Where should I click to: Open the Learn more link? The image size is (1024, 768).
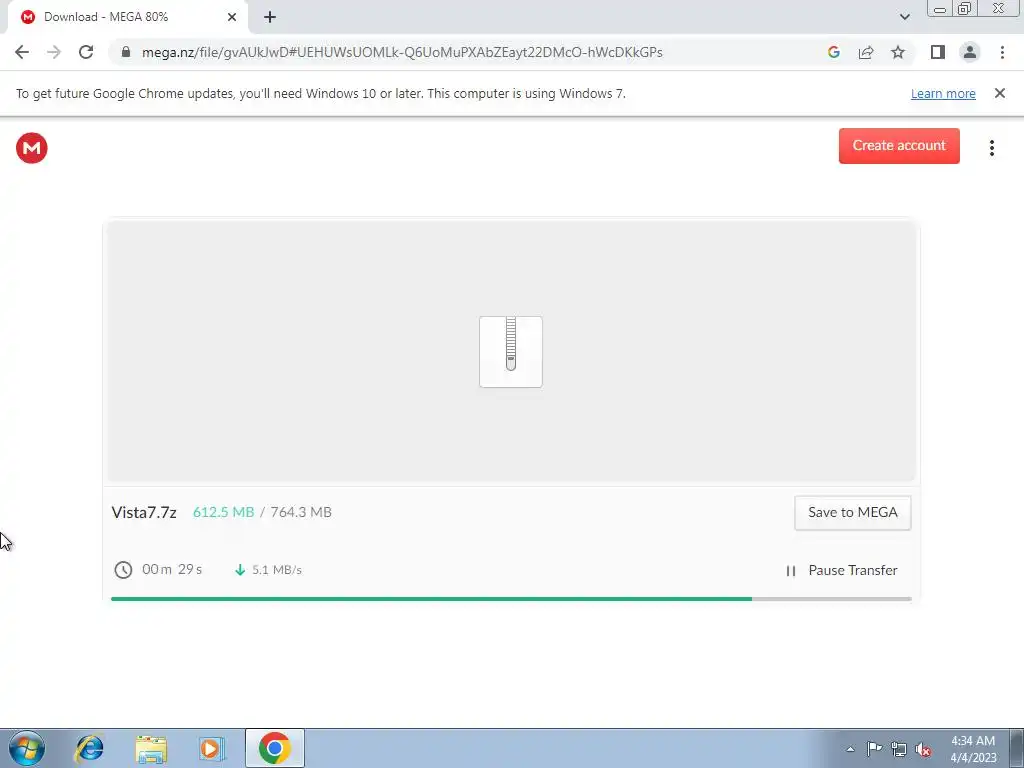point(943,94)
